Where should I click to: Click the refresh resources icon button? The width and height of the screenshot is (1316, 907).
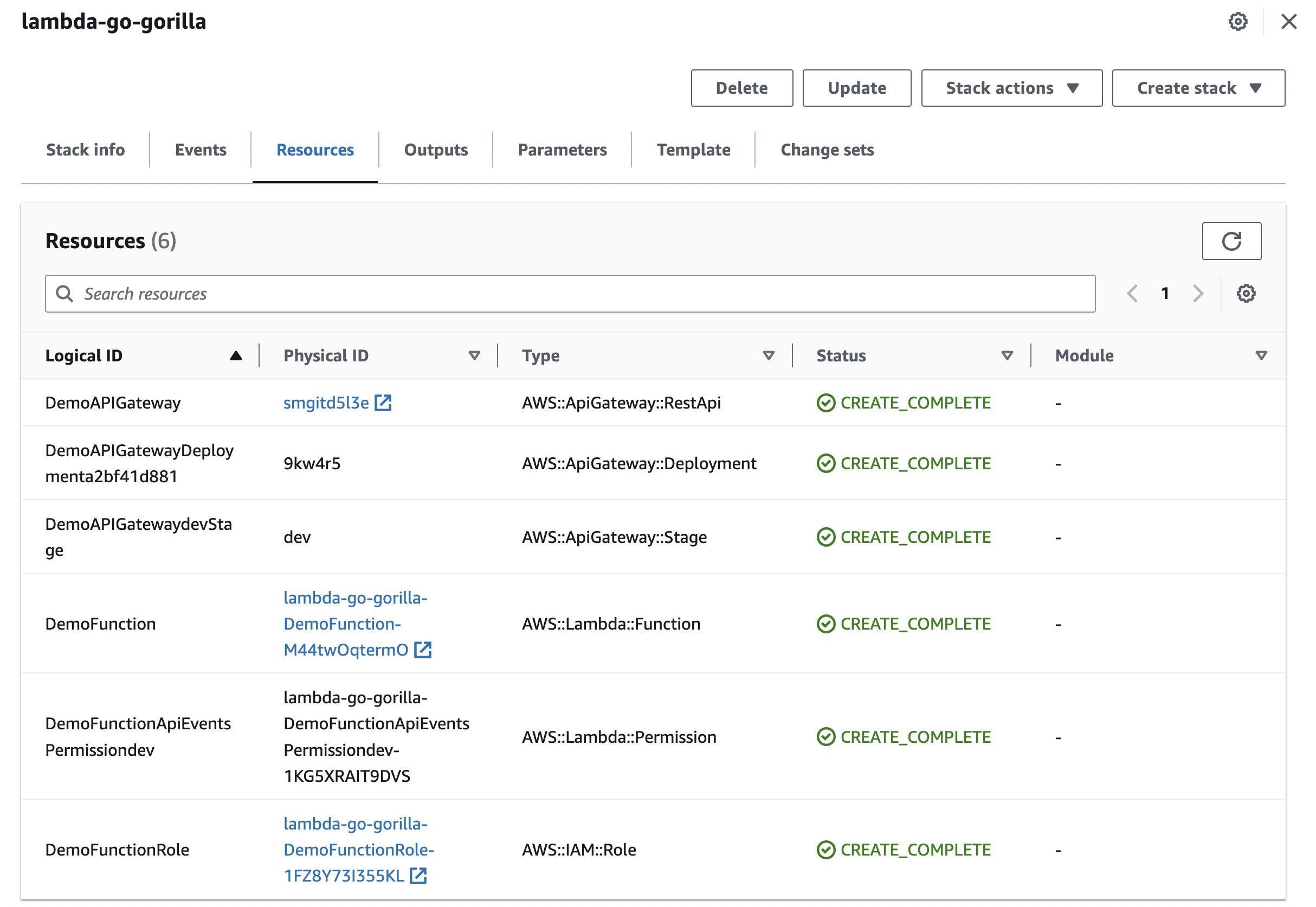click(1231, 241)
